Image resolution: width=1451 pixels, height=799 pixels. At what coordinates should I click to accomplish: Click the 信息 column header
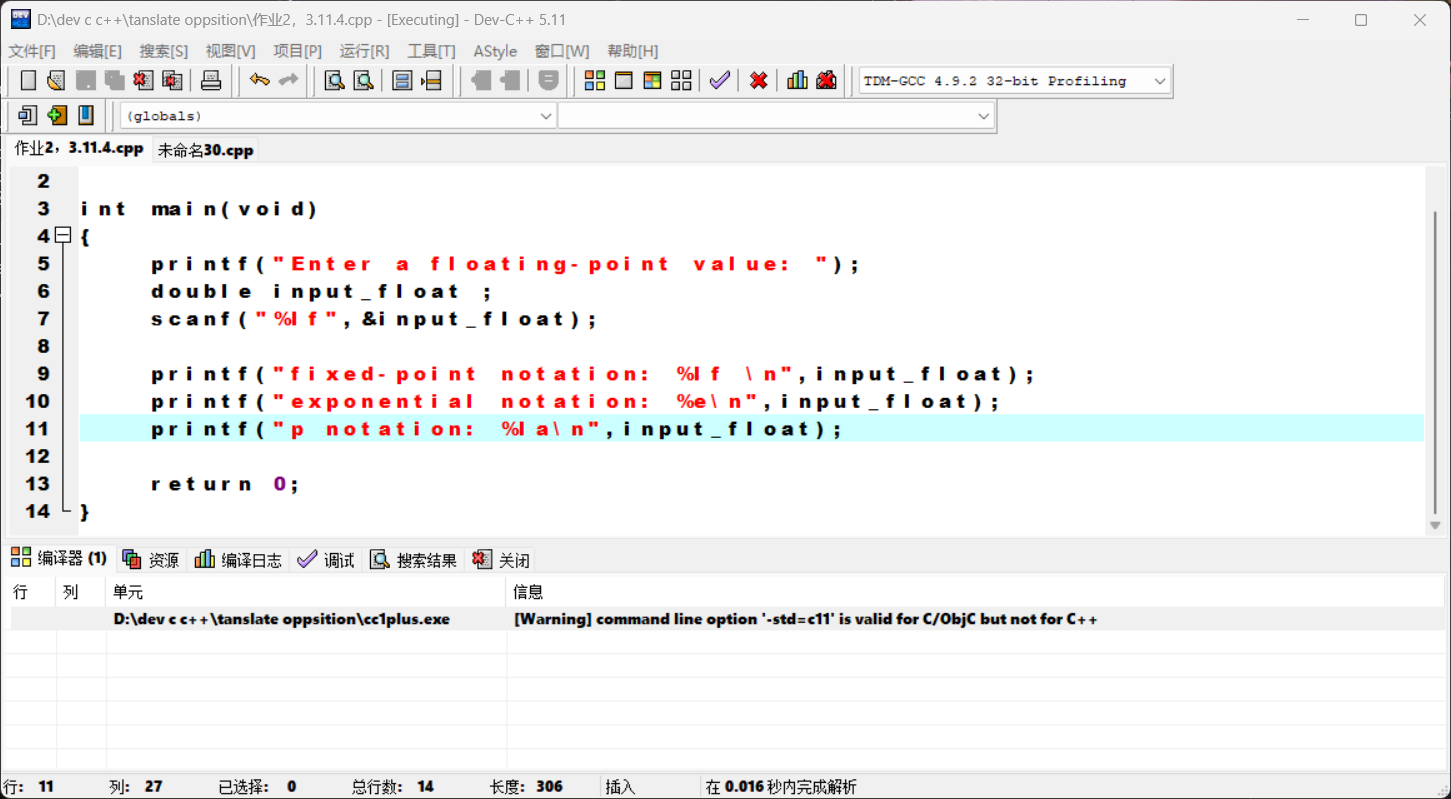(x=975, y=592)
